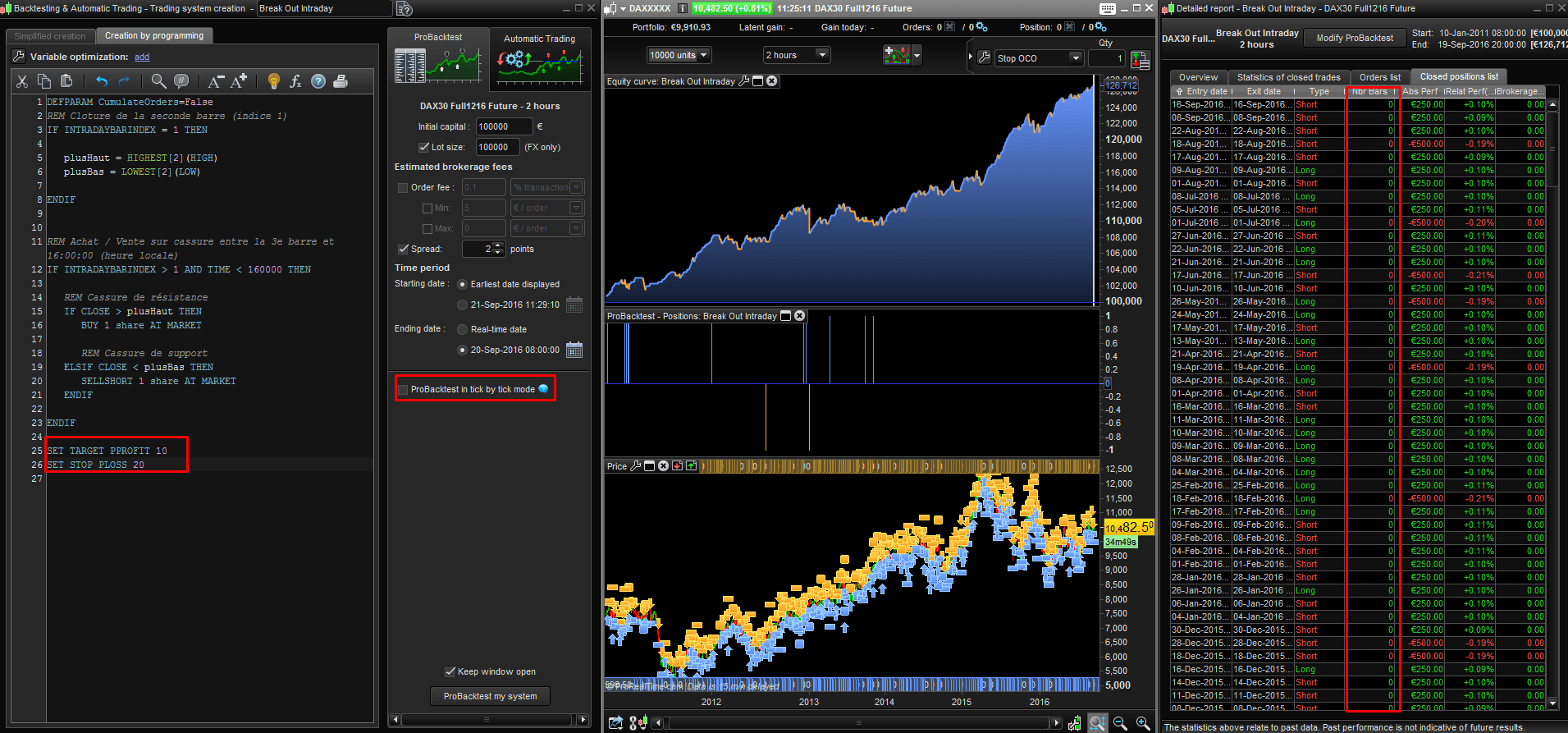Image resolution: width=1568 pixels, height=733 pixels.
Task: Click ProBacktest my system button
Action: click(x=490, y=696)
